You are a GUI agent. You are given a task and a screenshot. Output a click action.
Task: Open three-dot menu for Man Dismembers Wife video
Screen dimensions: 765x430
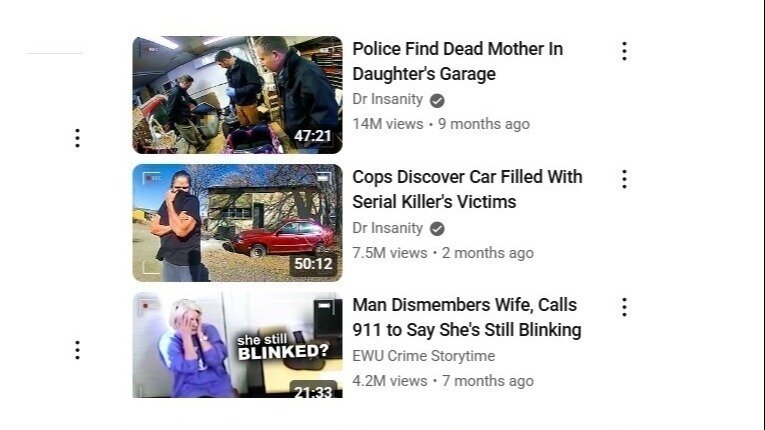[624, 307]
